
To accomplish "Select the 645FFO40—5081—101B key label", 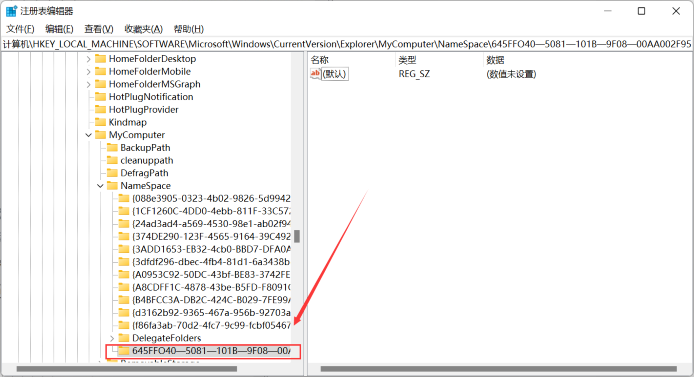I will [x=211, y=351].
